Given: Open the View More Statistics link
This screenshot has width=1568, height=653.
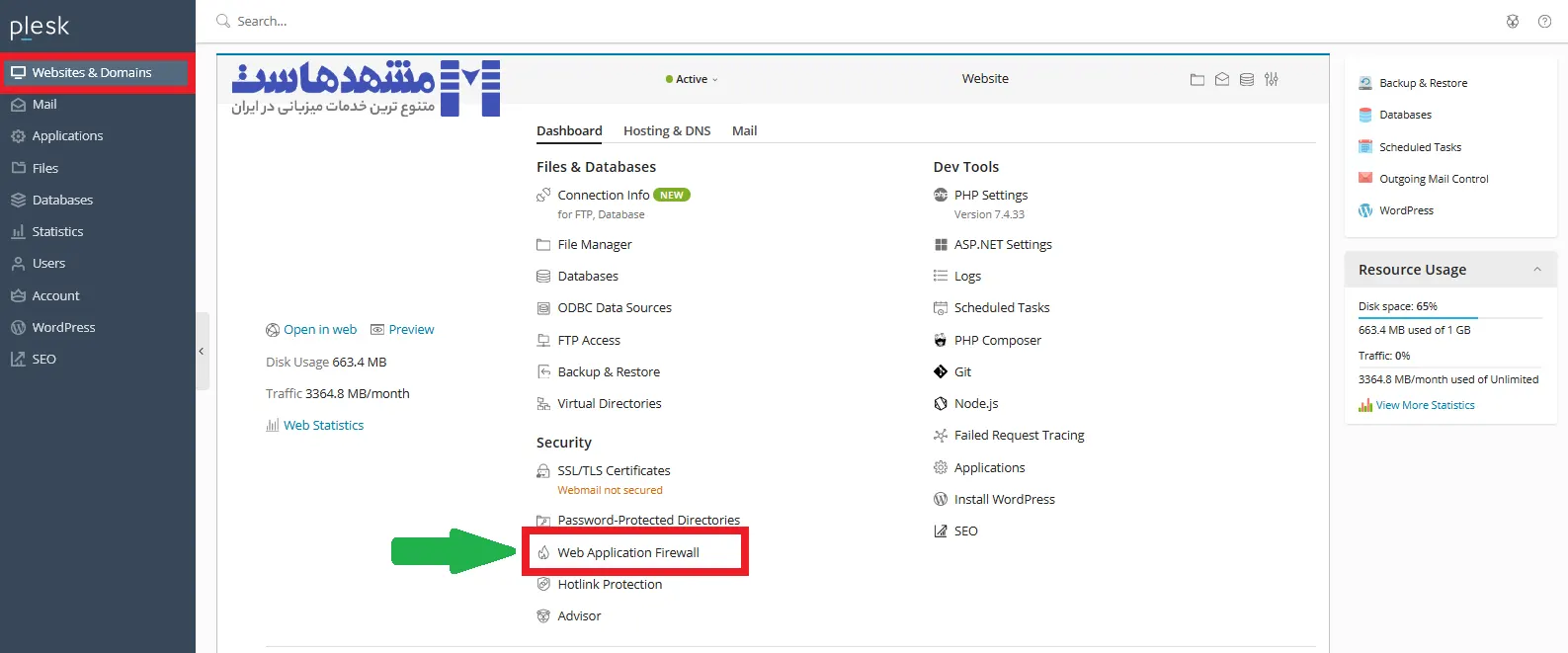Looking at the screenshot, I should (x=1425, y=406).
